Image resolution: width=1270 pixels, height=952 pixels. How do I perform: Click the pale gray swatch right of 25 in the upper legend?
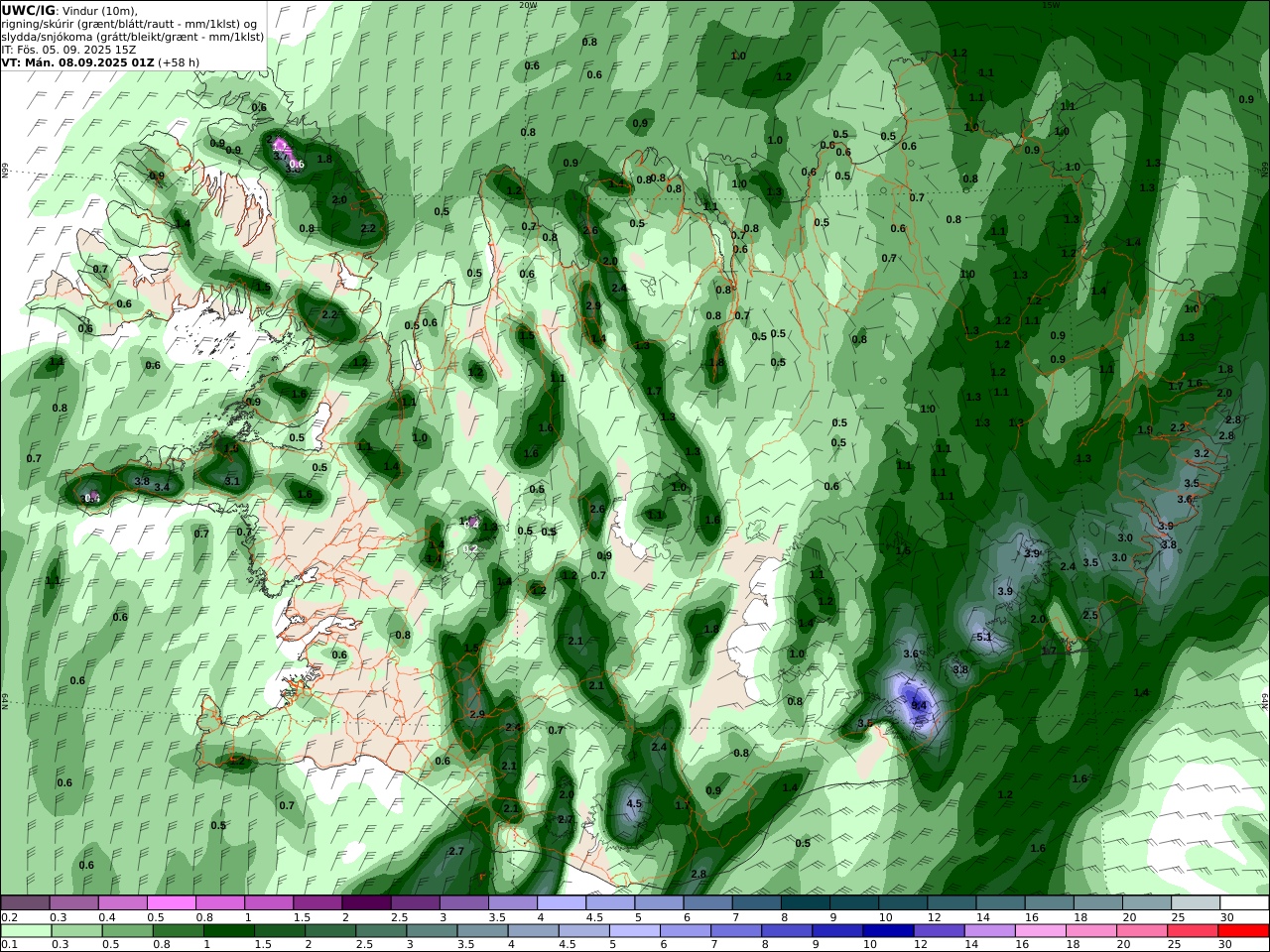click(1196, 903)
